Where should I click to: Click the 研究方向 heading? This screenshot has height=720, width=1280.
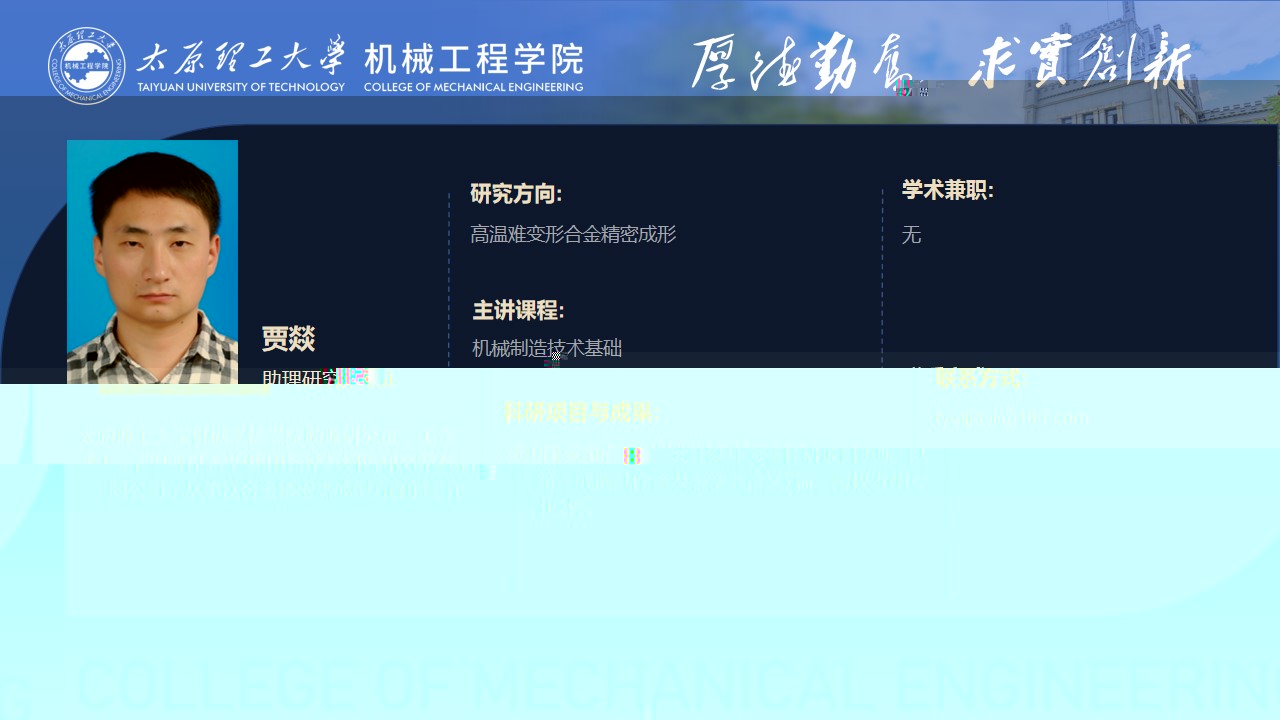[516, 194]
